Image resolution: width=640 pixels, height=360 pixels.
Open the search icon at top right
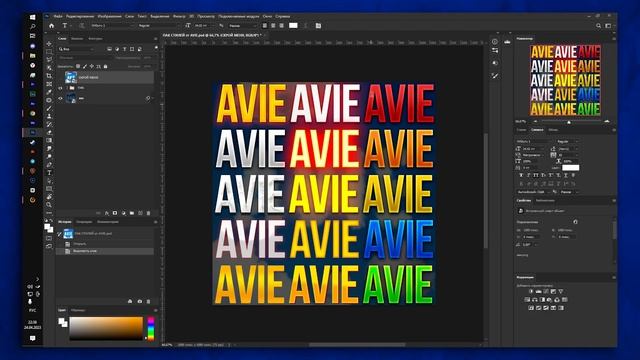point(598,26)
